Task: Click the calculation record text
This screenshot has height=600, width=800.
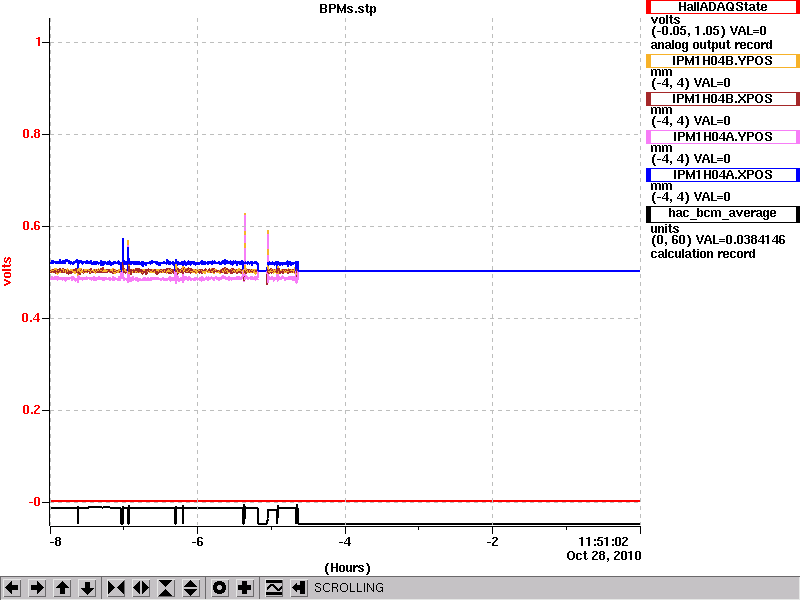Action: click(703, 254)
